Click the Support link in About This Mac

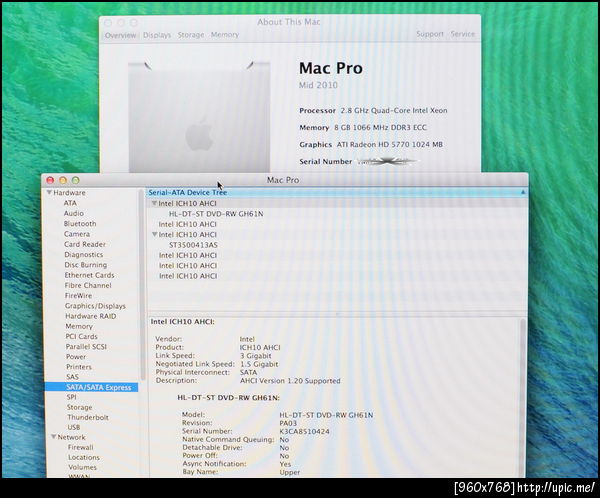[x=430, y=34]
